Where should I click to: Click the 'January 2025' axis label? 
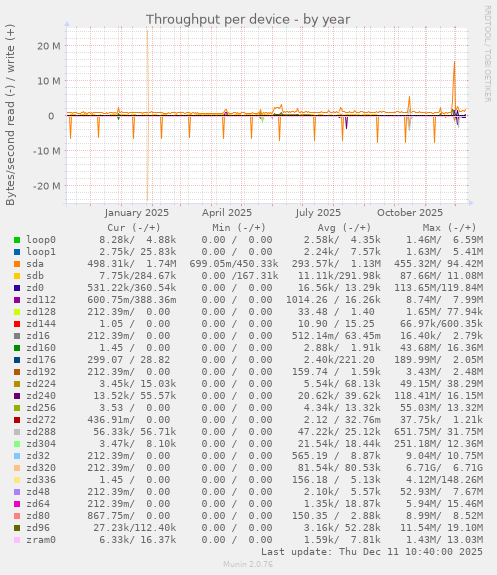click(136, 213)
